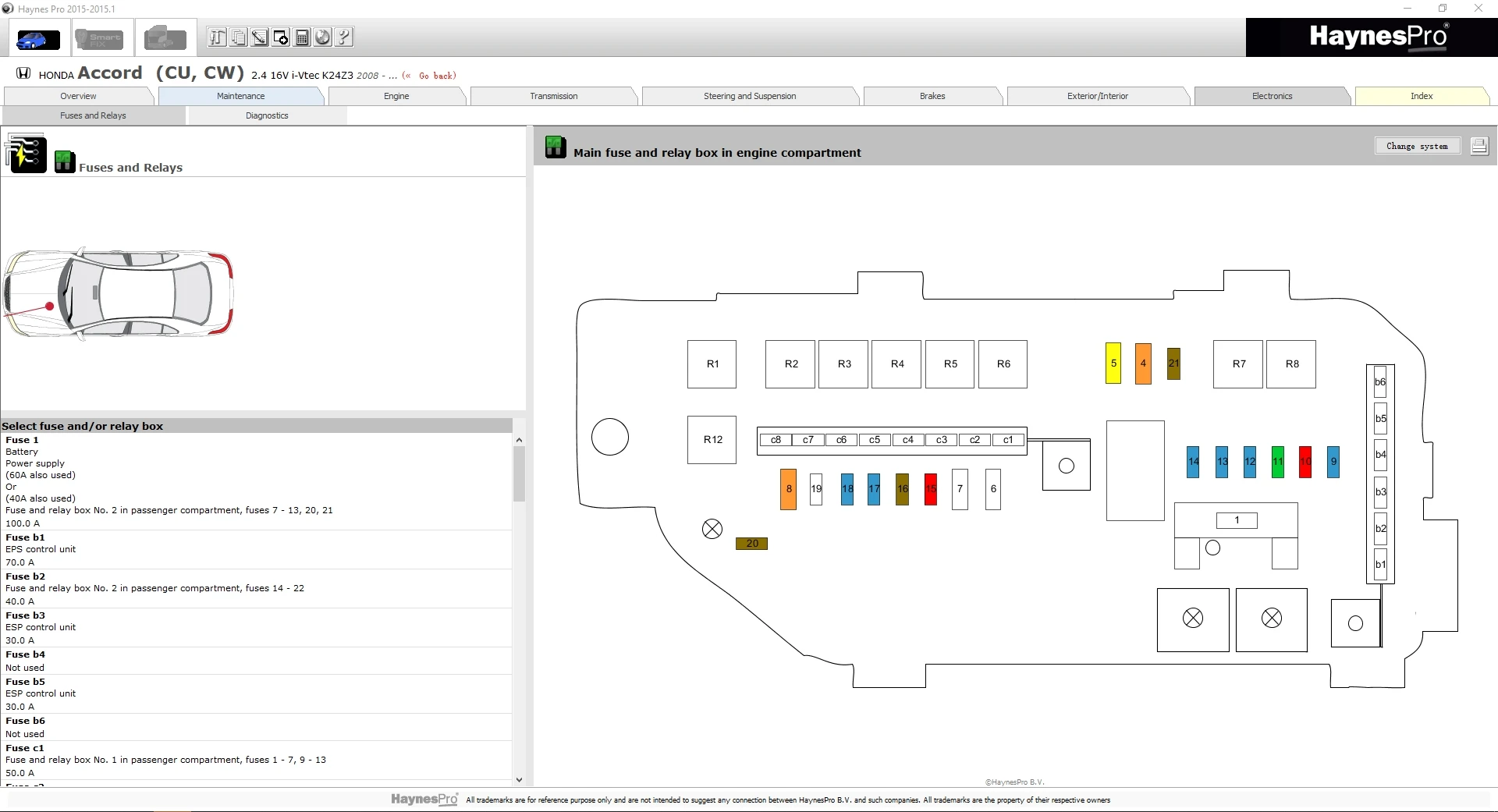
Task: Open the Transmission tab
Action: 554,96
